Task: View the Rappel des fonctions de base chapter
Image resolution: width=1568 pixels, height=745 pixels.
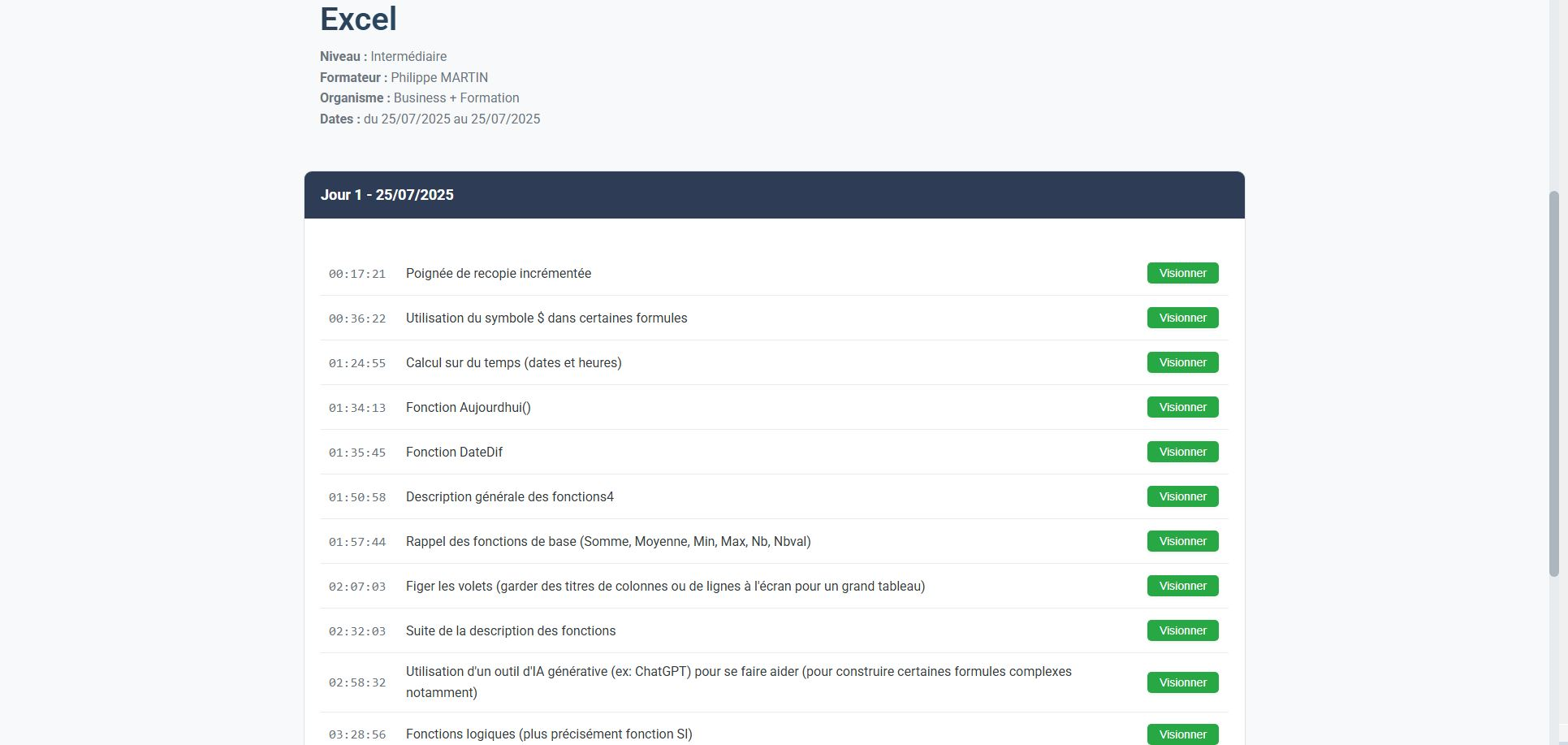Action: (x=1181, y=541)
